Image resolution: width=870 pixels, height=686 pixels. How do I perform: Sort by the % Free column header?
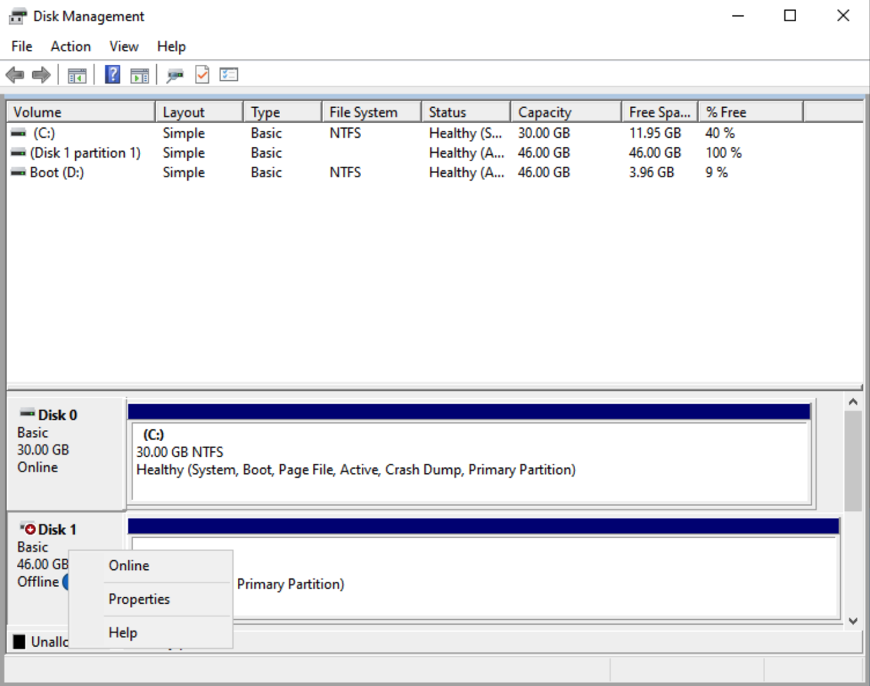pyautogui.click(x=751, y=112)
